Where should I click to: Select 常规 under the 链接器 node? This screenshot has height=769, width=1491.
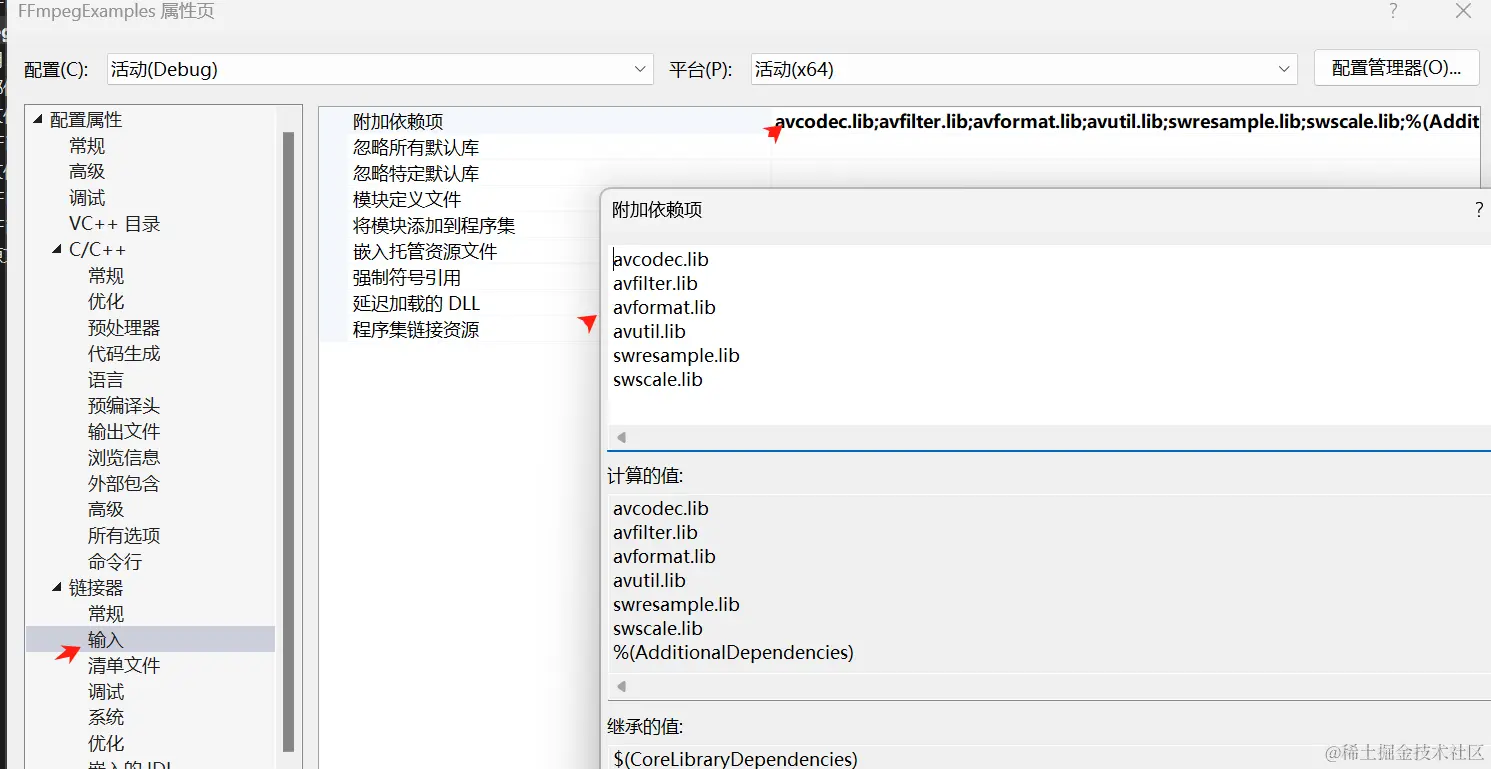(106, 614)
